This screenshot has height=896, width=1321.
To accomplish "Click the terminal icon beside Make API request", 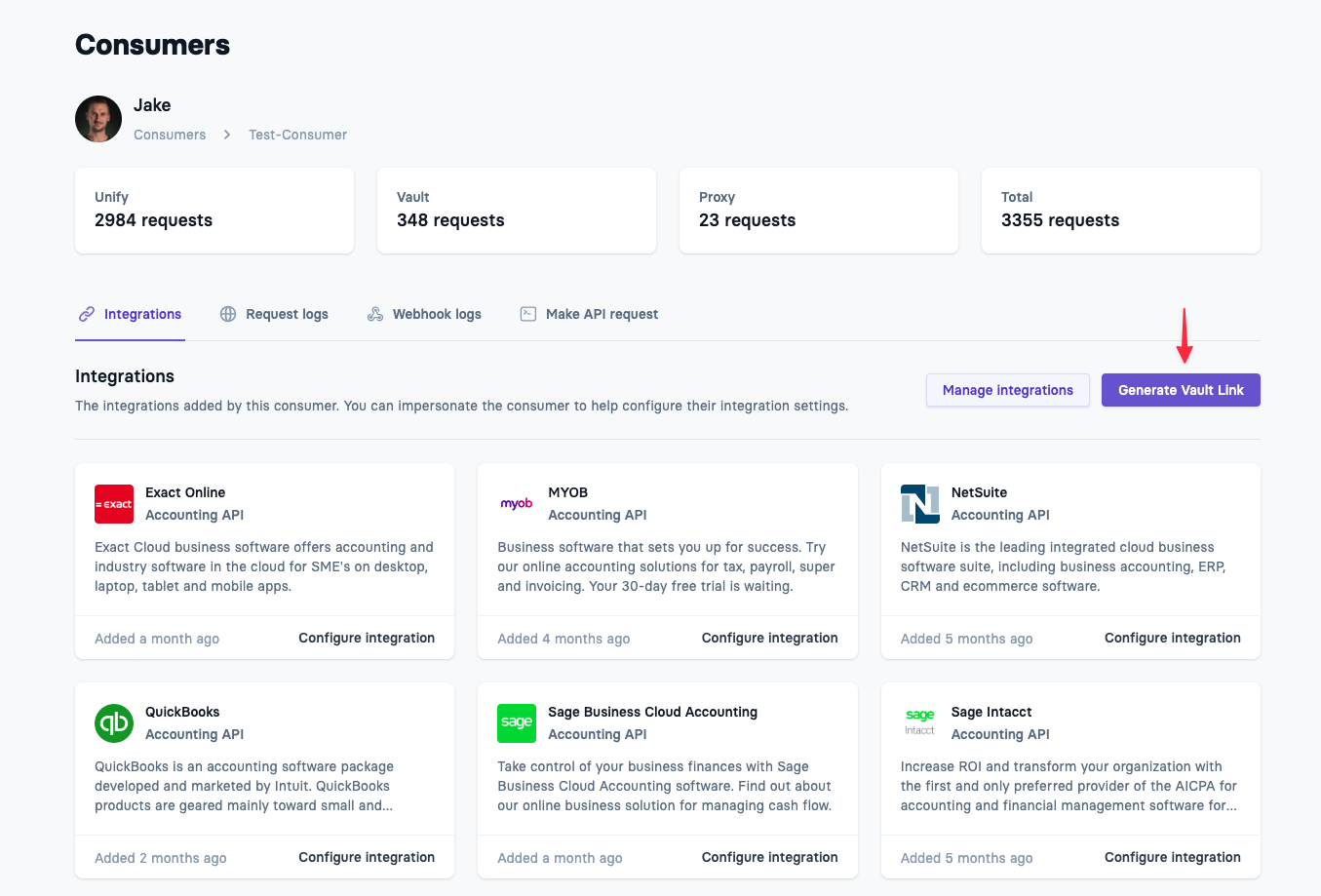I will pos(528,314).
